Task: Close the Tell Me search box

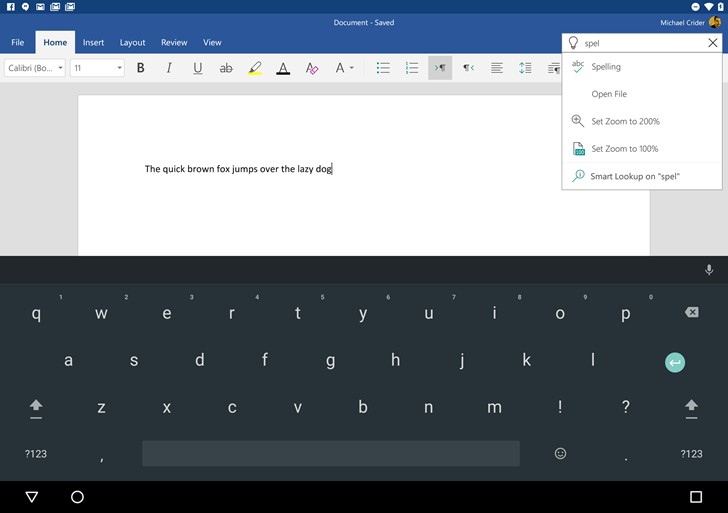Action: (x=713, y=43)
